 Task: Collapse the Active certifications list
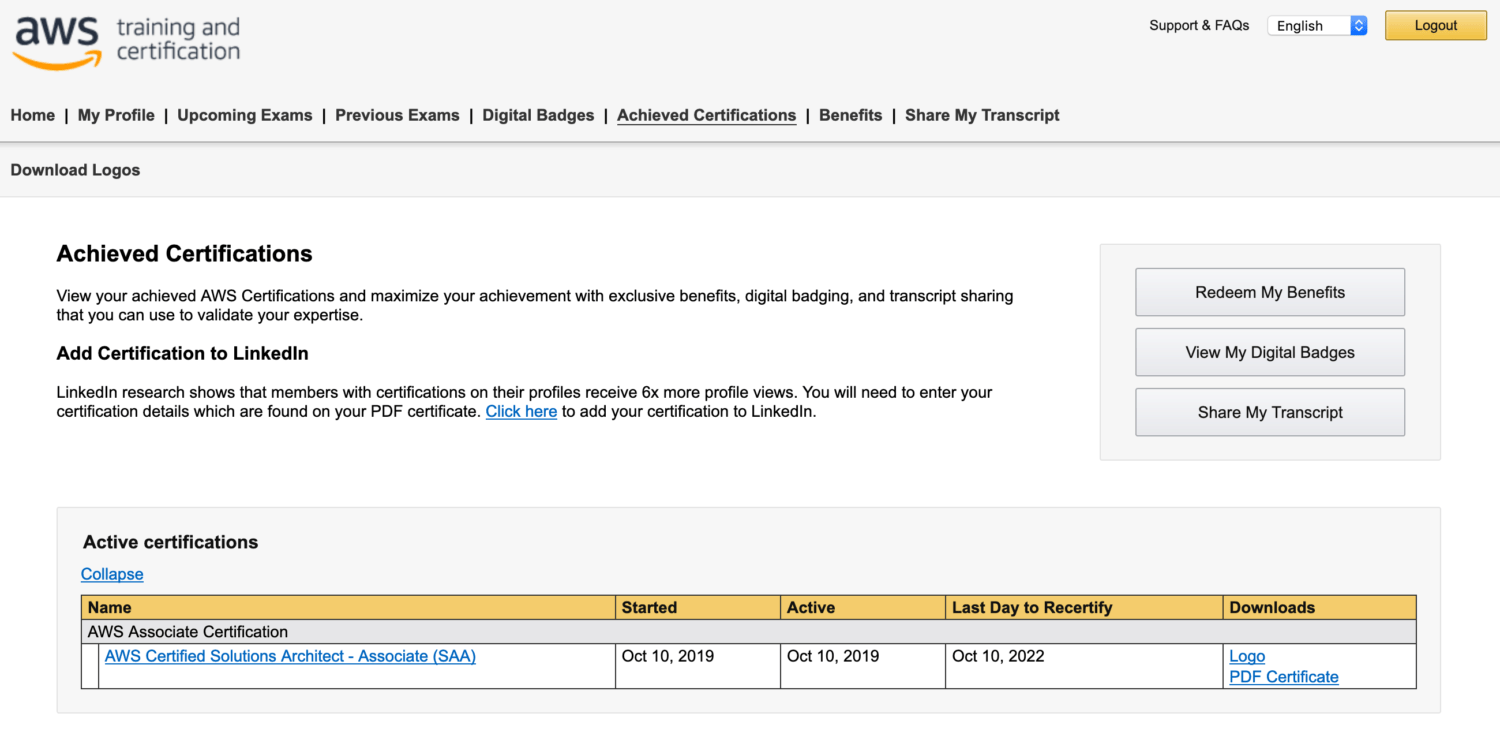pos(112,574)
